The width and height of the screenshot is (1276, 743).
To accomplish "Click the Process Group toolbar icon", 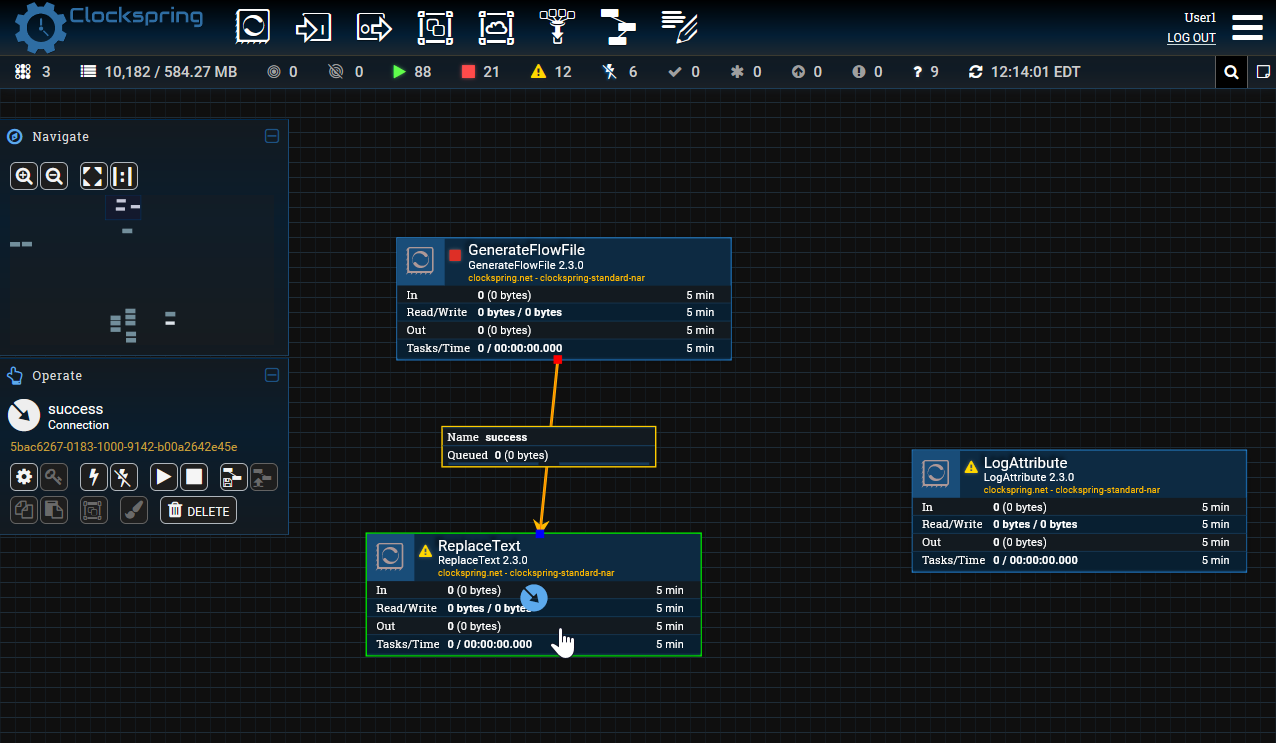I will [435, 27].
